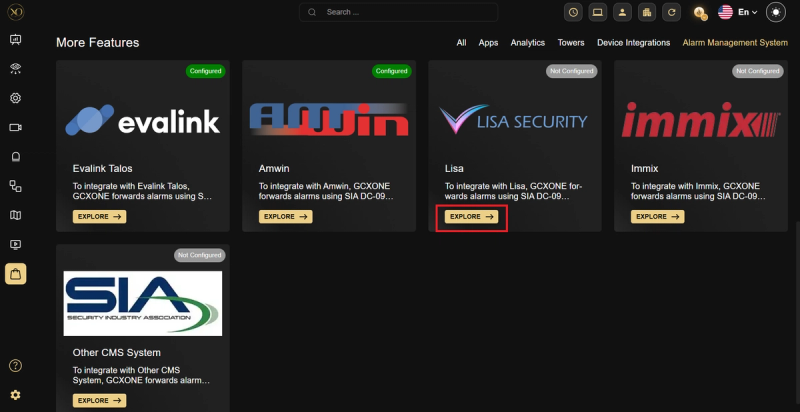Open the configuration gear near sidebar top

(x=15, y=98)
